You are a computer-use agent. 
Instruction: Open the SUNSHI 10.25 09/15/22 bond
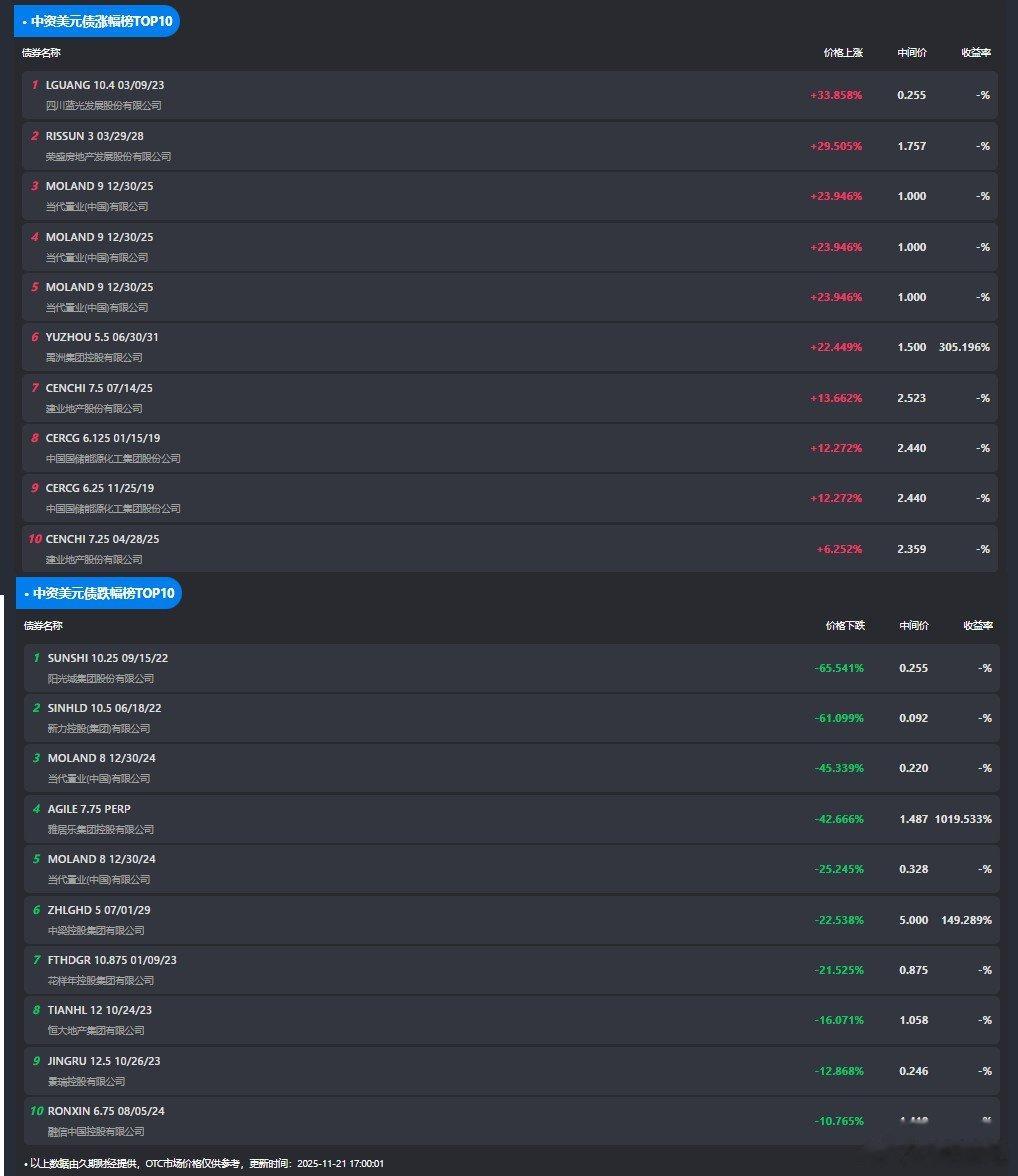coord(108,658)
